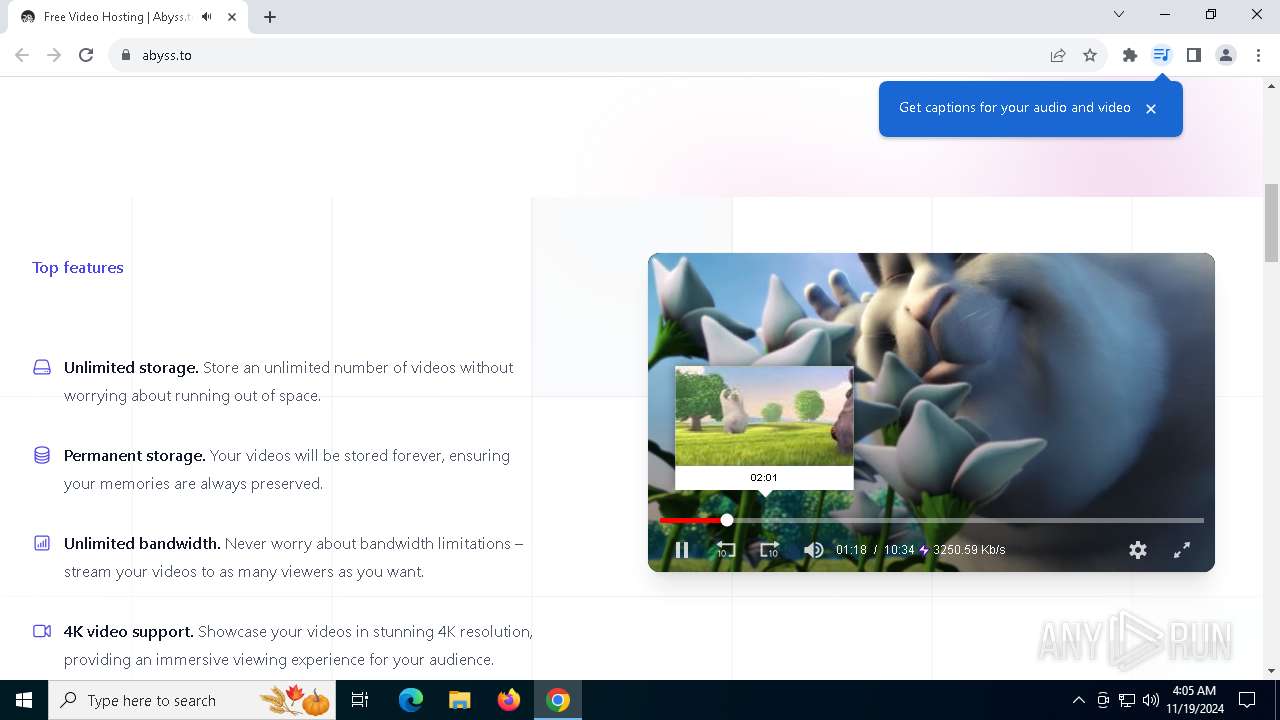Viewport: 1280px width, 720px height.
Task: Launch Firefox from taskbar
Action: [x=509, y=700]
